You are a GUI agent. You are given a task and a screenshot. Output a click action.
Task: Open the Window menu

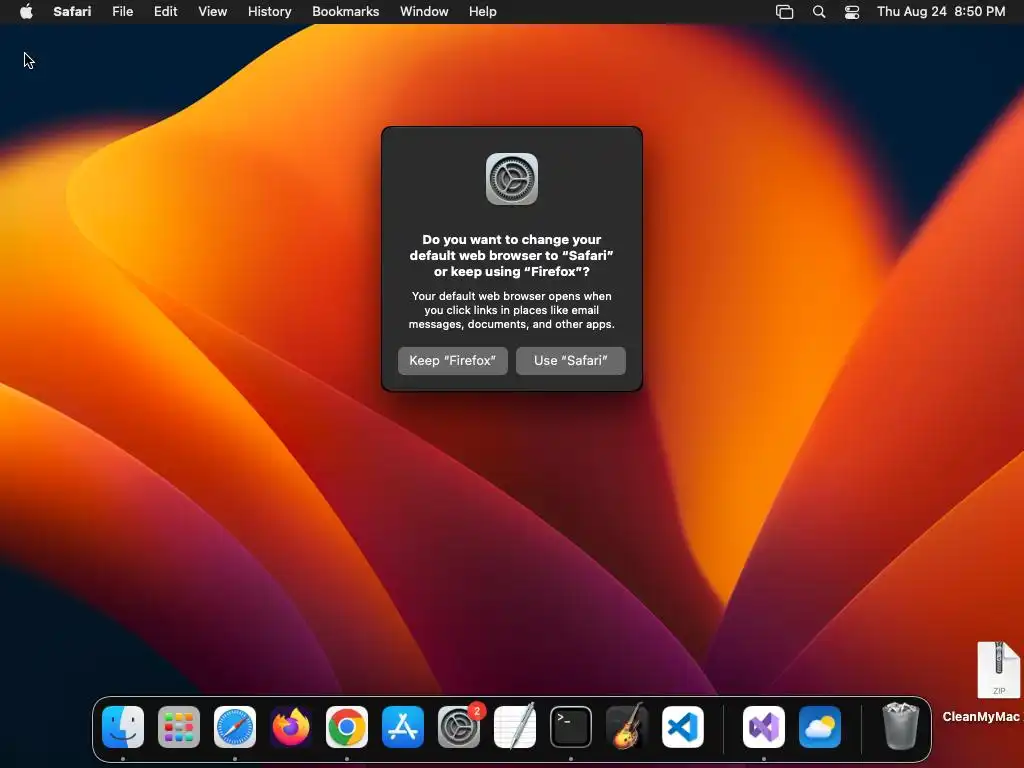click(424, 12)
